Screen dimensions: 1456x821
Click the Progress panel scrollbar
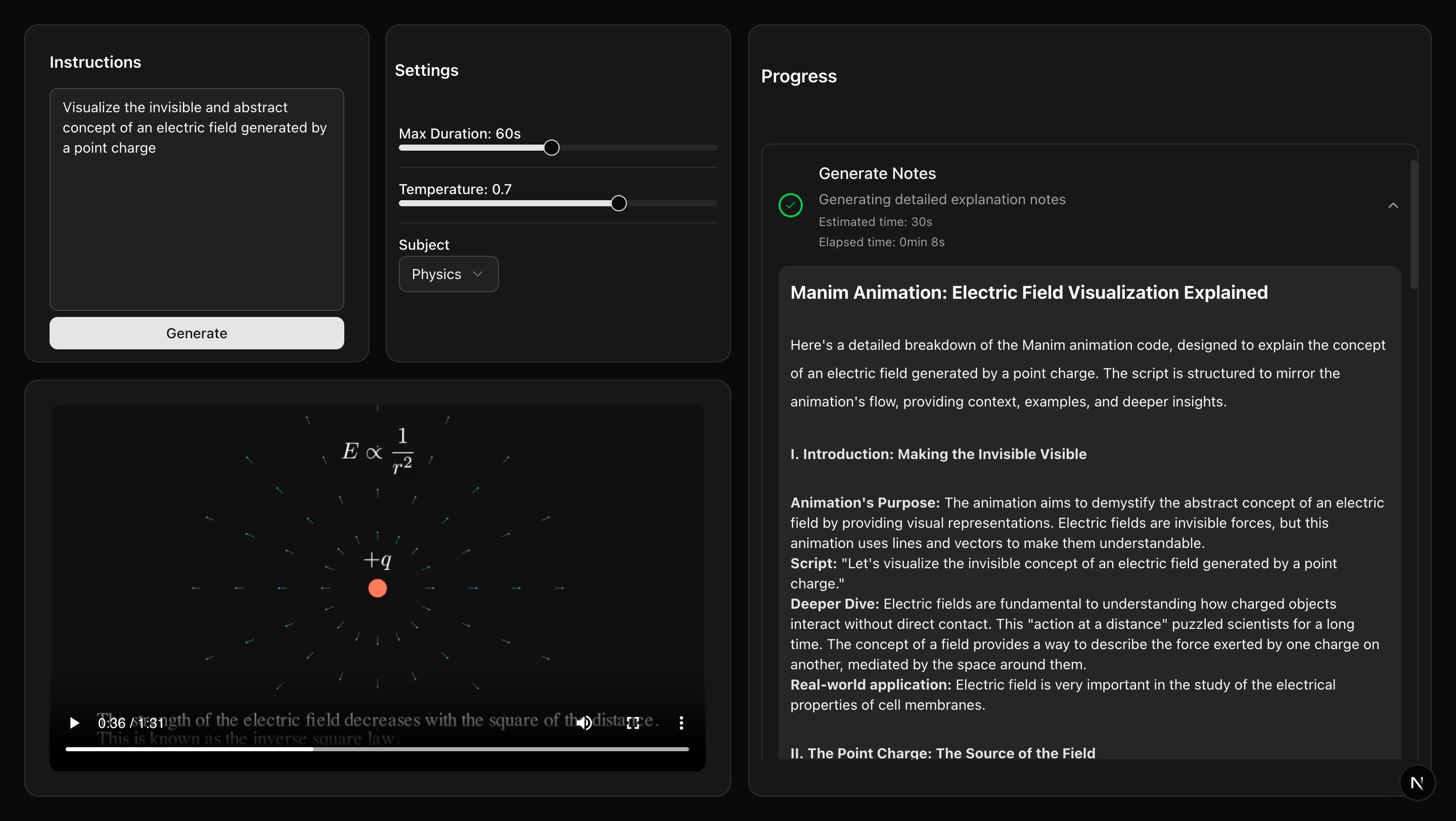pyautogui.click(x=1413, y=226)
